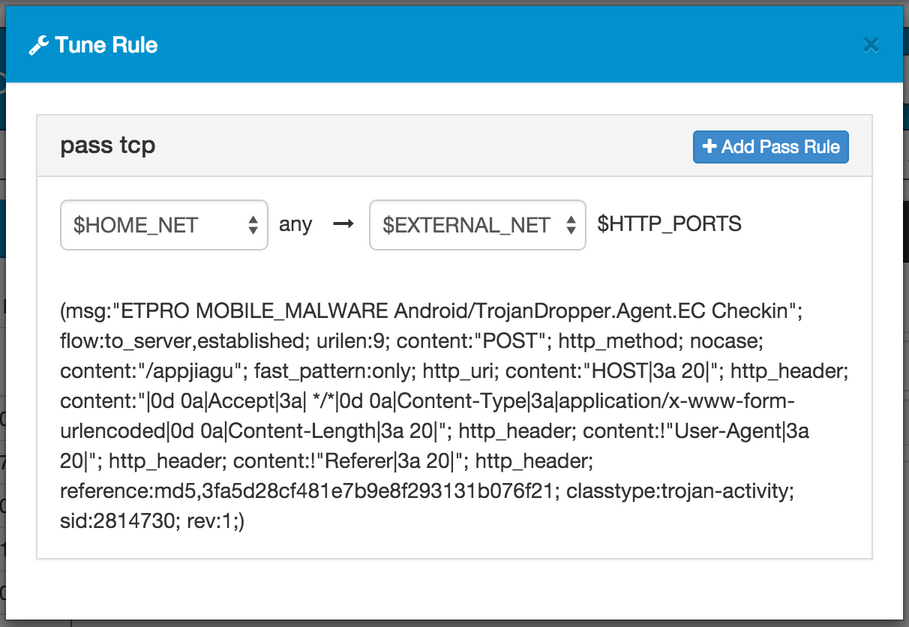Image resolution: width=909 pixels, height=627 pixels.
Task: Click the Add Pass Rule button
Action: coord(770,146)
